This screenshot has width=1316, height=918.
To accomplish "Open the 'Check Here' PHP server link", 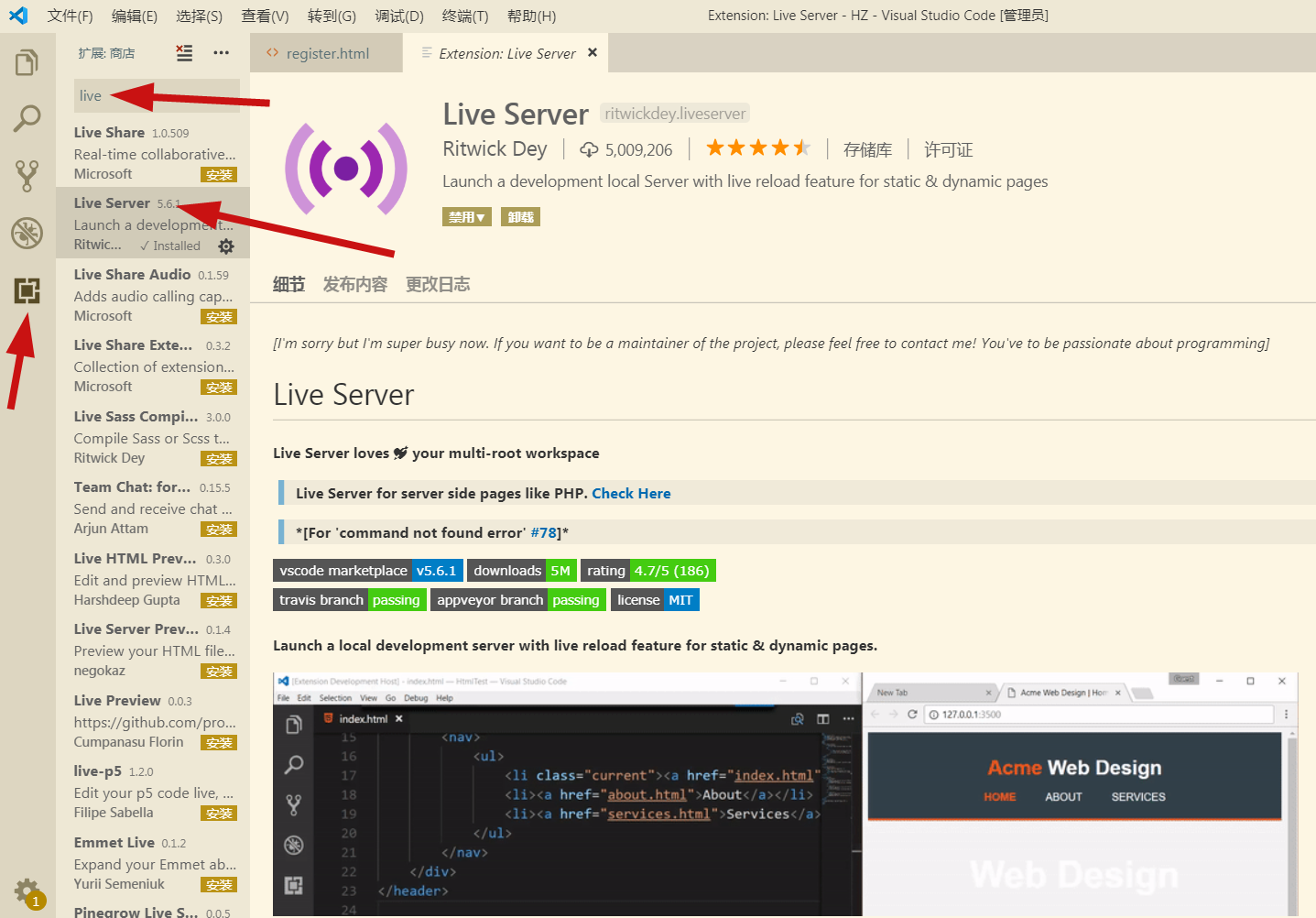I will 631,493.
